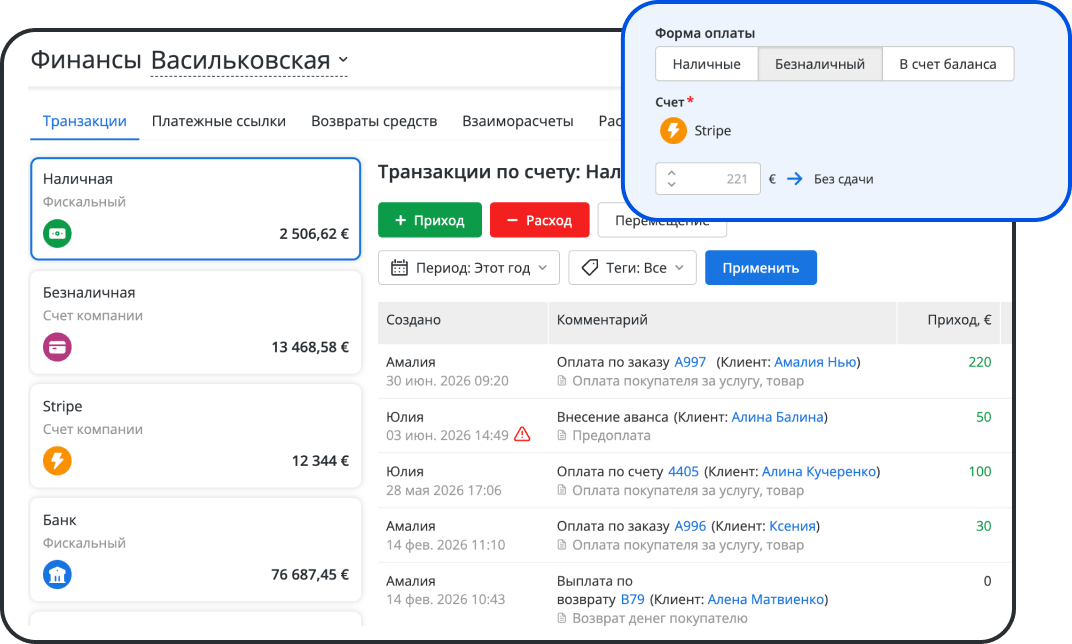Click the Перемещение button

(662, 220)
